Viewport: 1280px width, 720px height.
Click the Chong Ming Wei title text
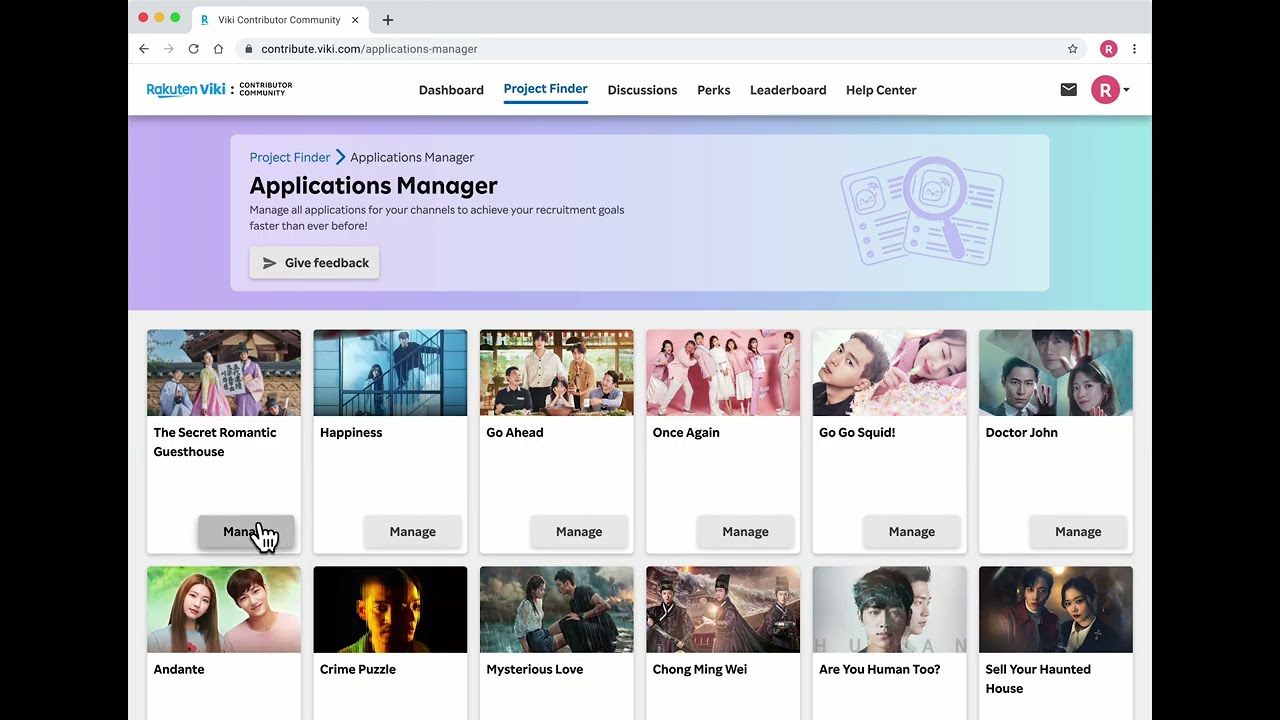[700, 670]
